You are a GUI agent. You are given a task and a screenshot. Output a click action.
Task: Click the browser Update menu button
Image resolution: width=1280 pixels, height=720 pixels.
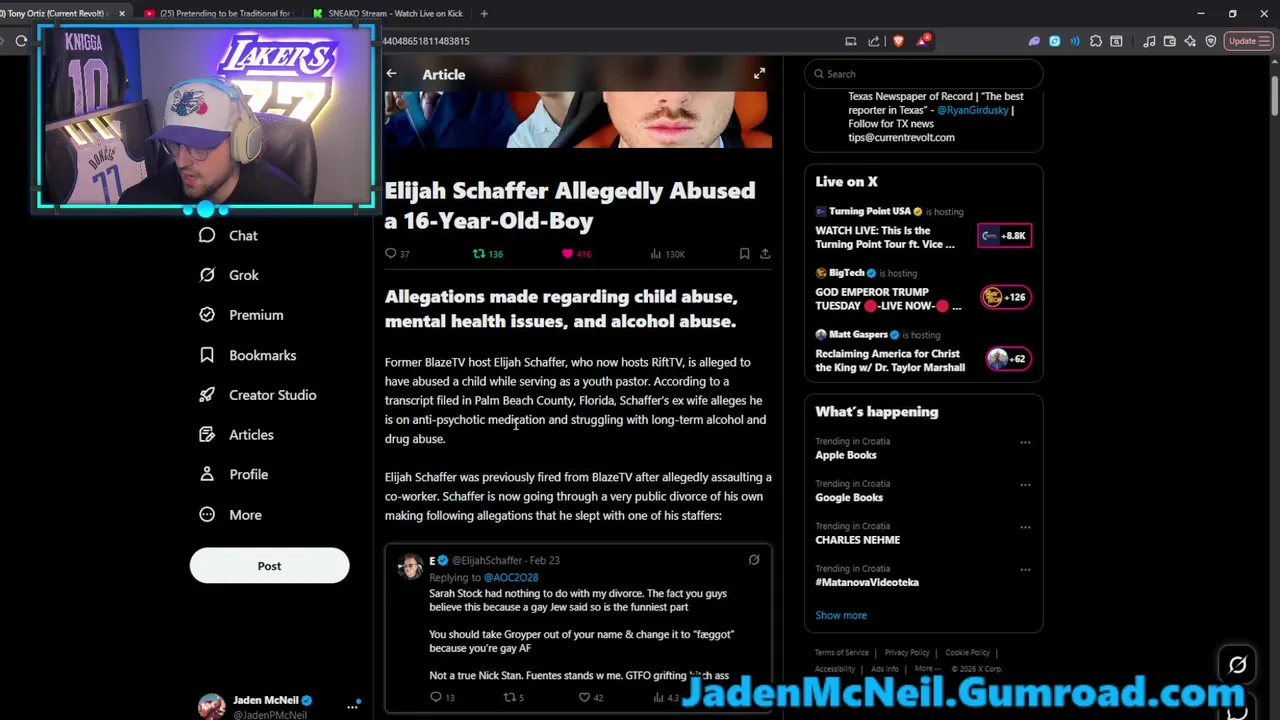[x=1248, y=41]
